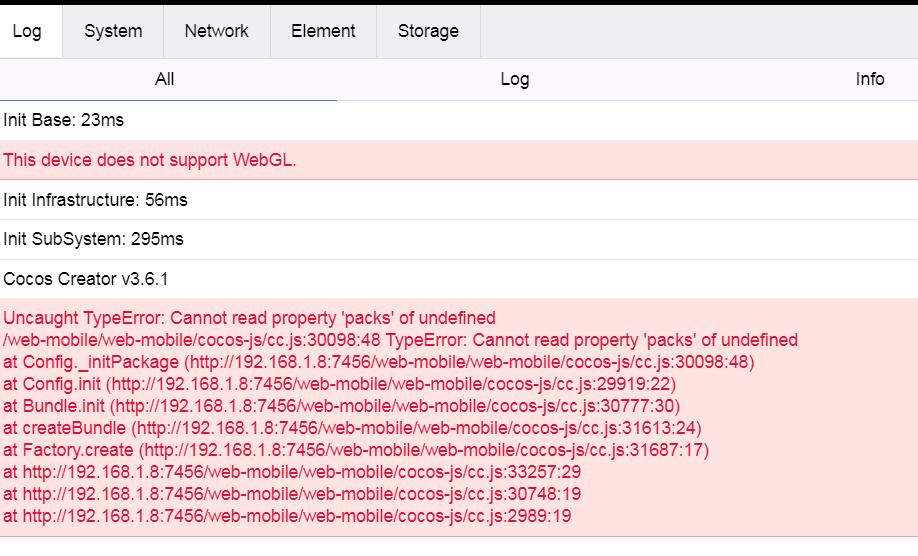
Task: Filter messages by Info level
Action: (x=869, y=79)
